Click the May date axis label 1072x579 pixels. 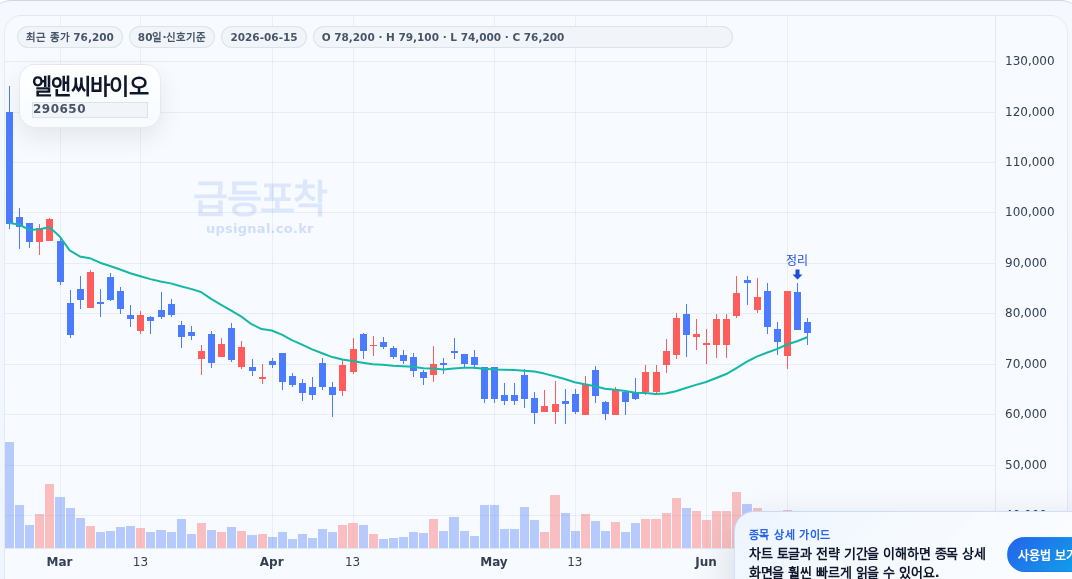coord(494,562)
